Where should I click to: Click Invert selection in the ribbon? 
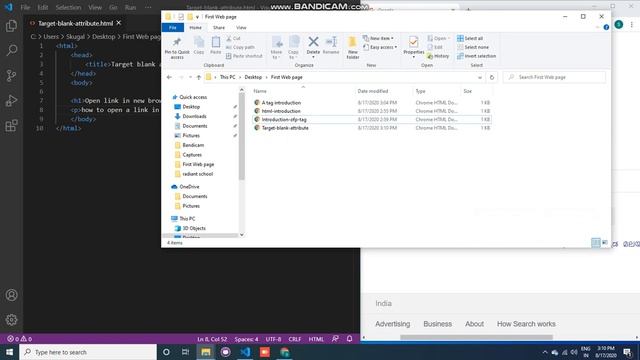pyautogui.click(x=476, y=56)
